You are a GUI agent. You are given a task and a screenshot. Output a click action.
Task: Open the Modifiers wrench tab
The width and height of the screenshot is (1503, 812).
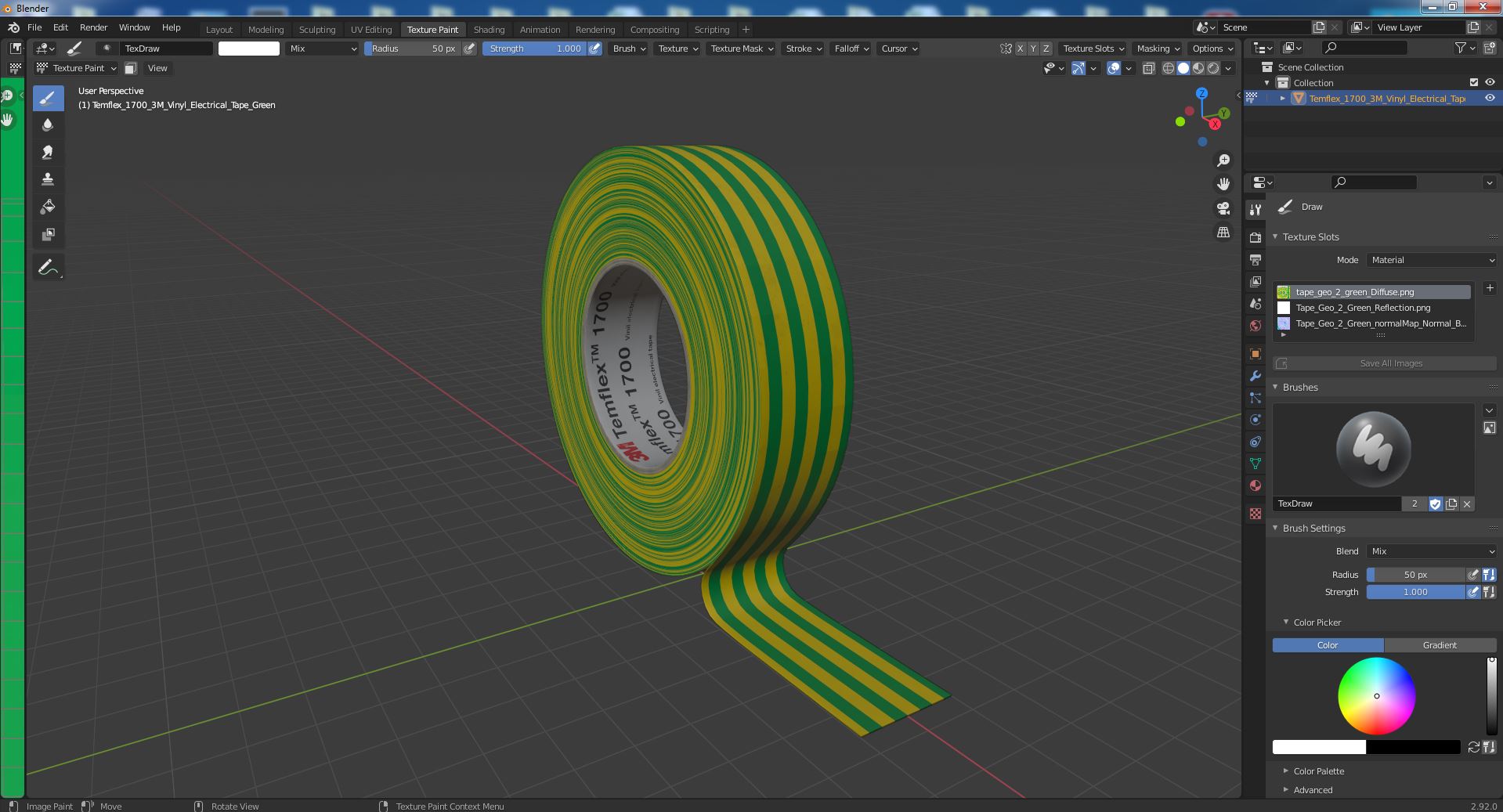tap(1256, 376)
